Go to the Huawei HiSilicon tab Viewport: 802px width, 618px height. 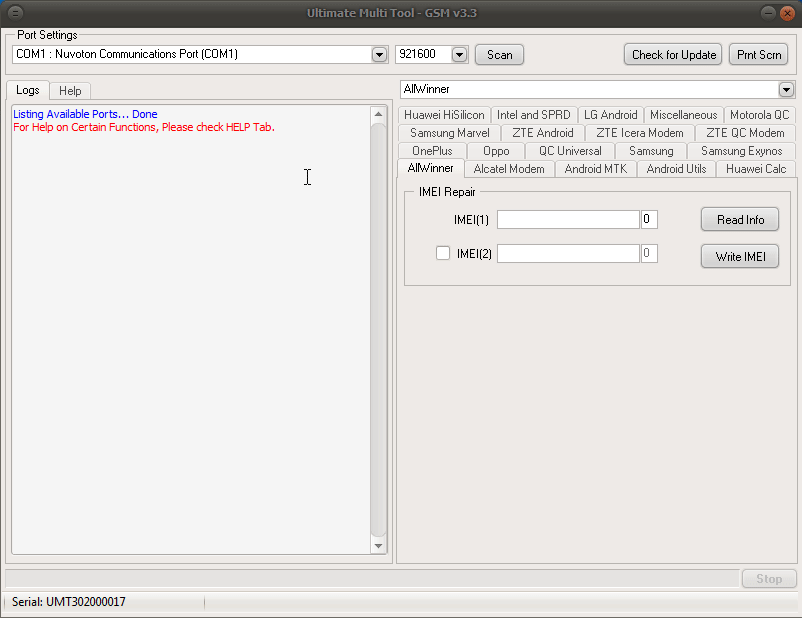(x=444, y=115)
